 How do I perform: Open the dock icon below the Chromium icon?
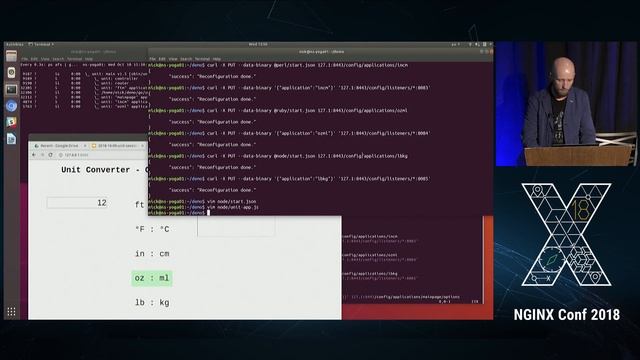pyautogui.click(x=11, y=122)
